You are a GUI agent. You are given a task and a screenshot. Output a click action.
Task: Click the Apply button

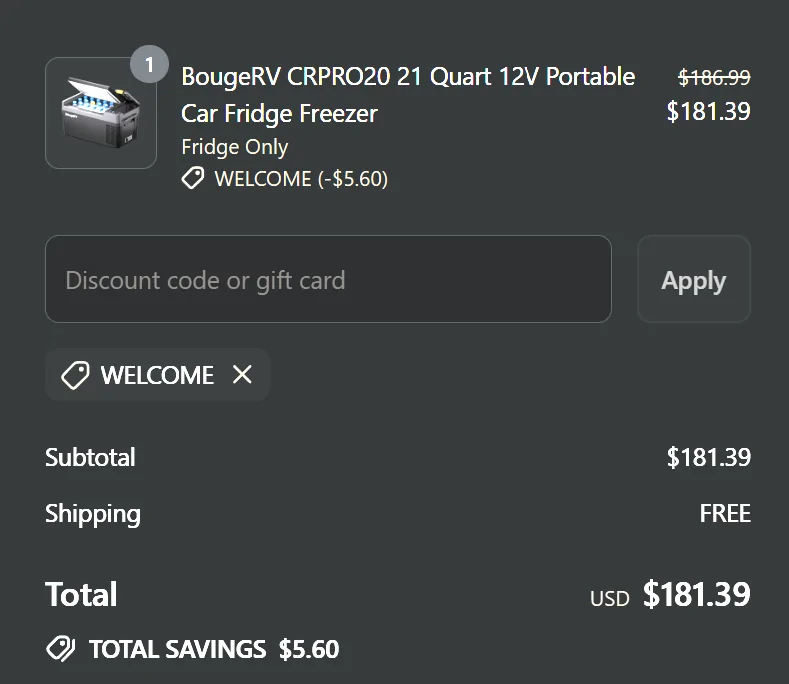click(x=694, y=279)
